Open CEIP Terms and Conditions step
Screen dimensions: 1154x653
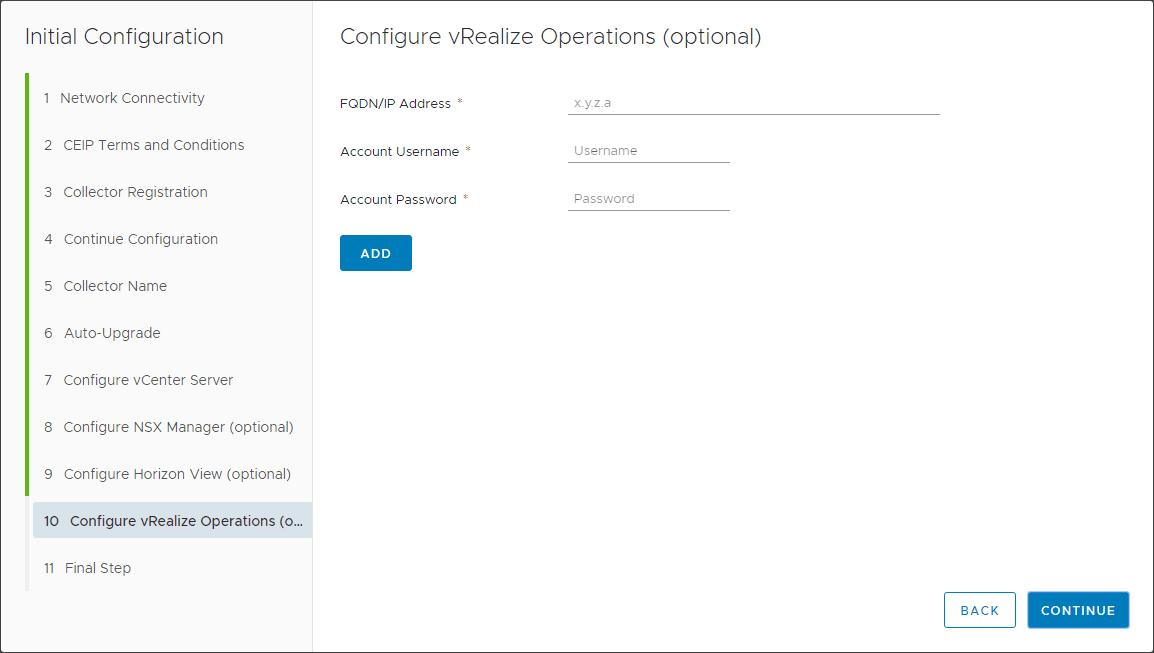coord(153,145)
